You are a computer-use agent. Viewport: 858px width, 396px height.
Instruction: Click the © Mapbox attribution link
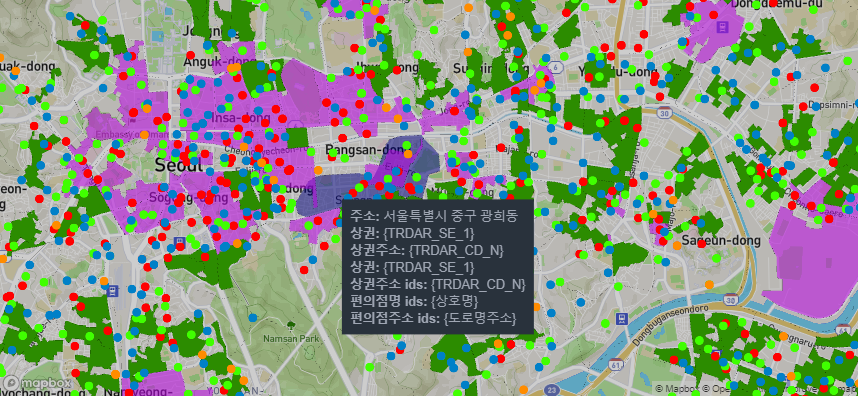(678, 389)
